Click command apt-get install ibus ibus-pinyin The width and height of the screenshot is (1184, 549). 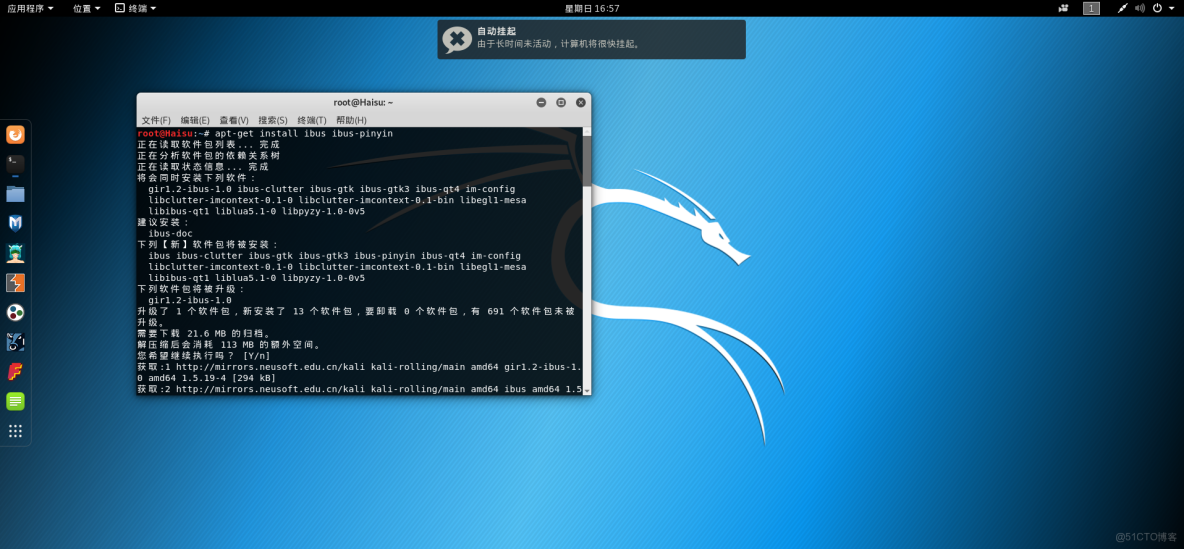click(x=304, y=134)
